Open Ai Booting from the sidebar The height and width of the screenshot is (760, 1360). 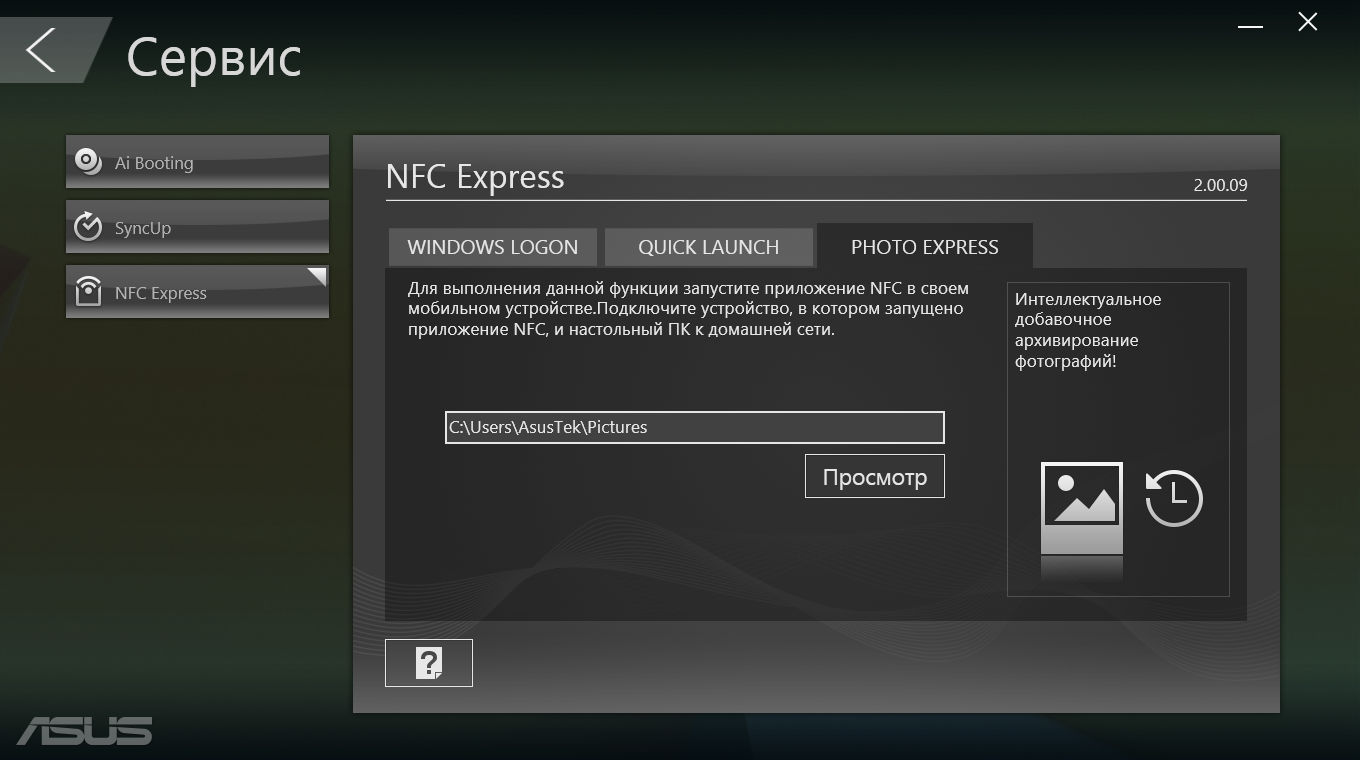point(197,162)
